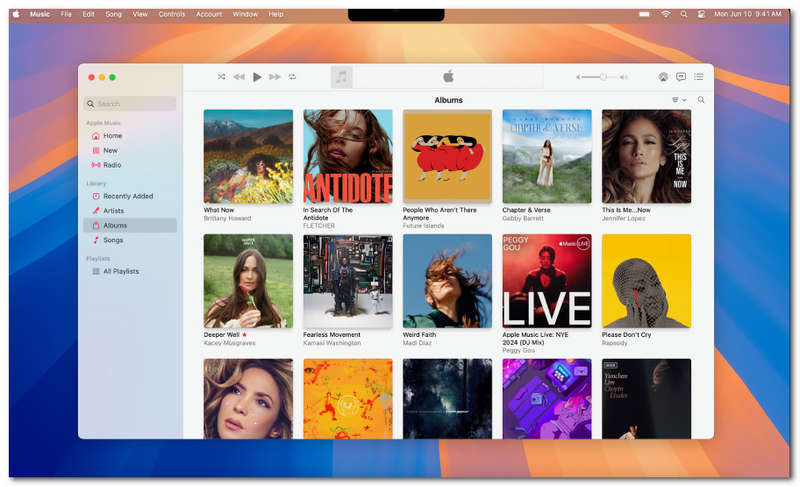Open the File menu

pyautogui.click(x=66, y=14)
